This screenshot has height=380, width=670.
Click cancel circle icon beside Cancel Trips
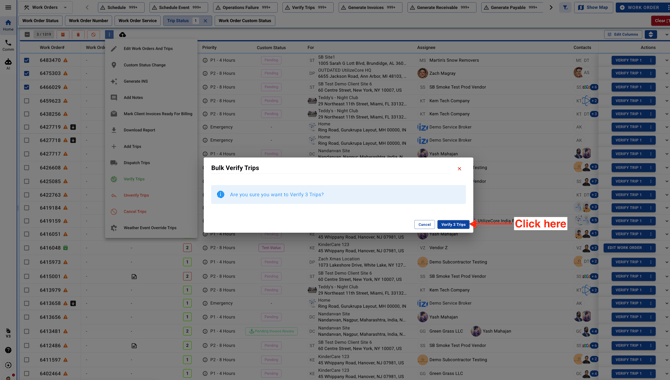pyautogui.click(x=114, y=212)
